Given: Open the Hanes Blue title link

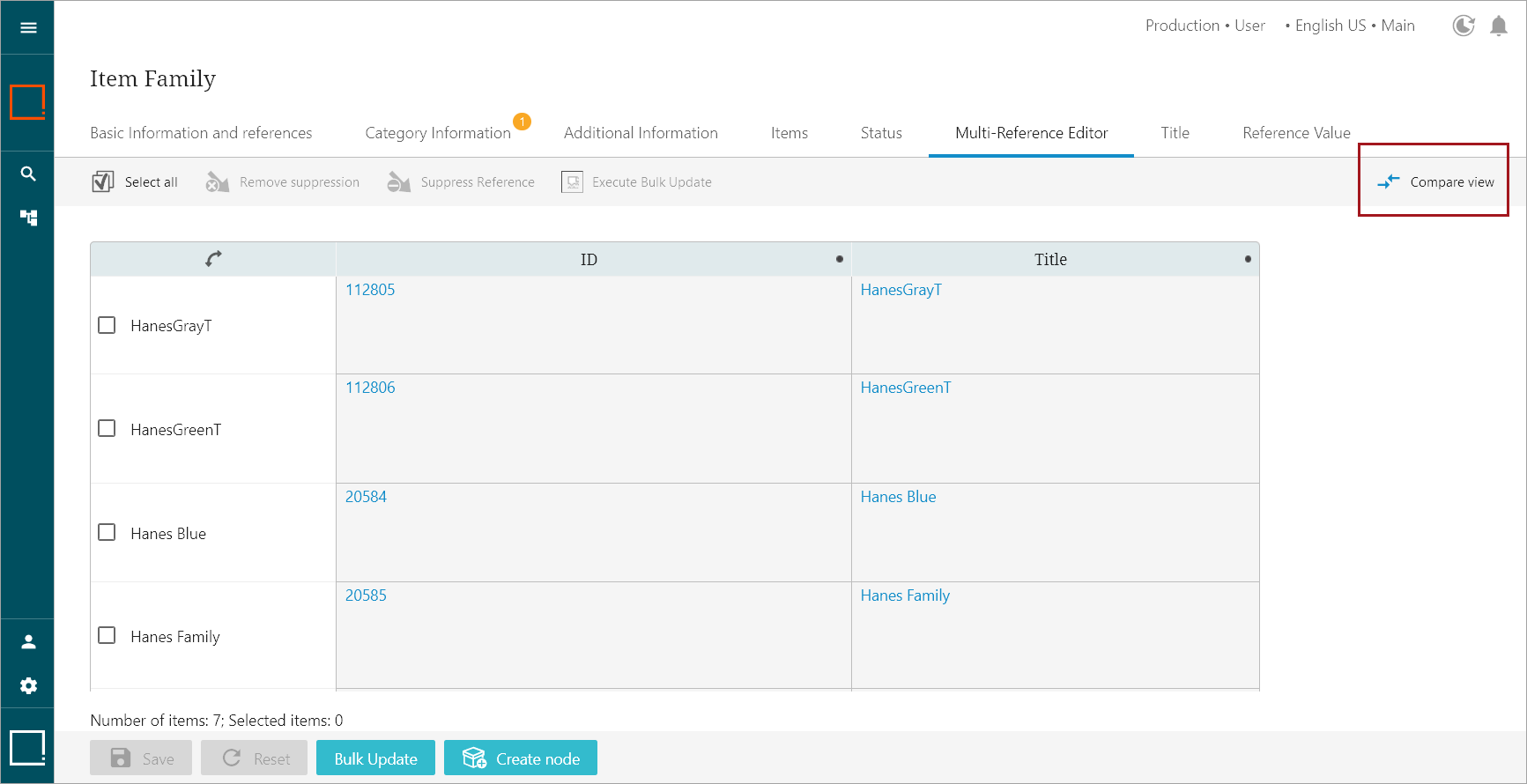Looking at the screenshot, I should 898,497.
